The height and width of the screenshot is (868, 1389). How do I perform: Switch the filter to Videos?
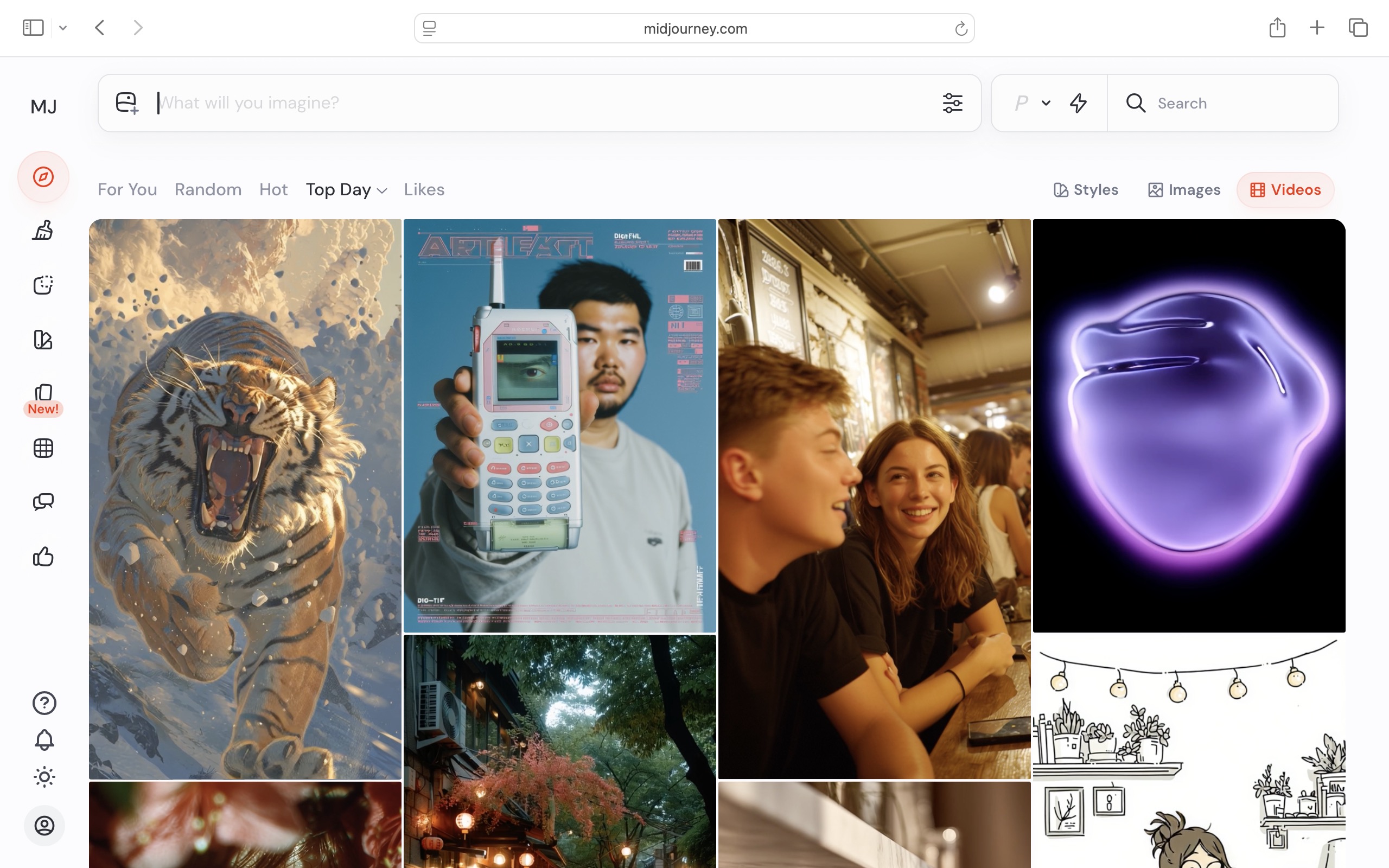[x=1285, y=190]
